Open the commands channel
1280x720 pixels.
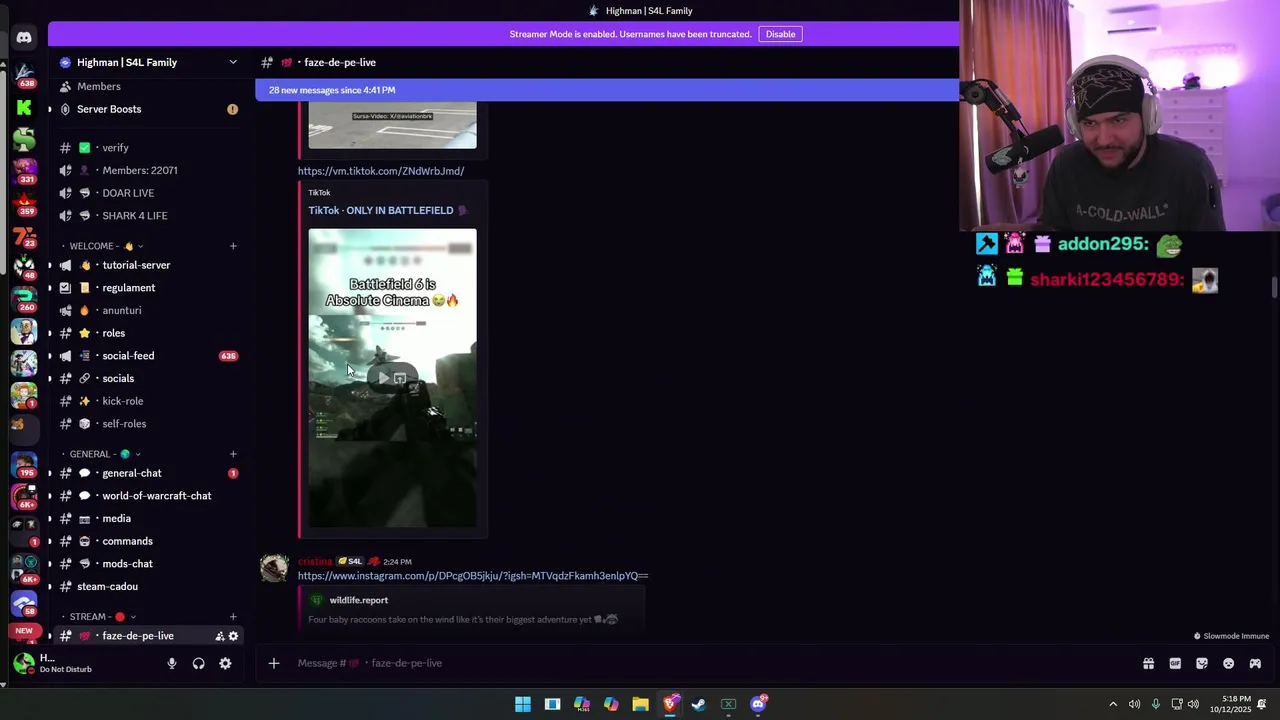pyautogui.click(x=148, y=541)
